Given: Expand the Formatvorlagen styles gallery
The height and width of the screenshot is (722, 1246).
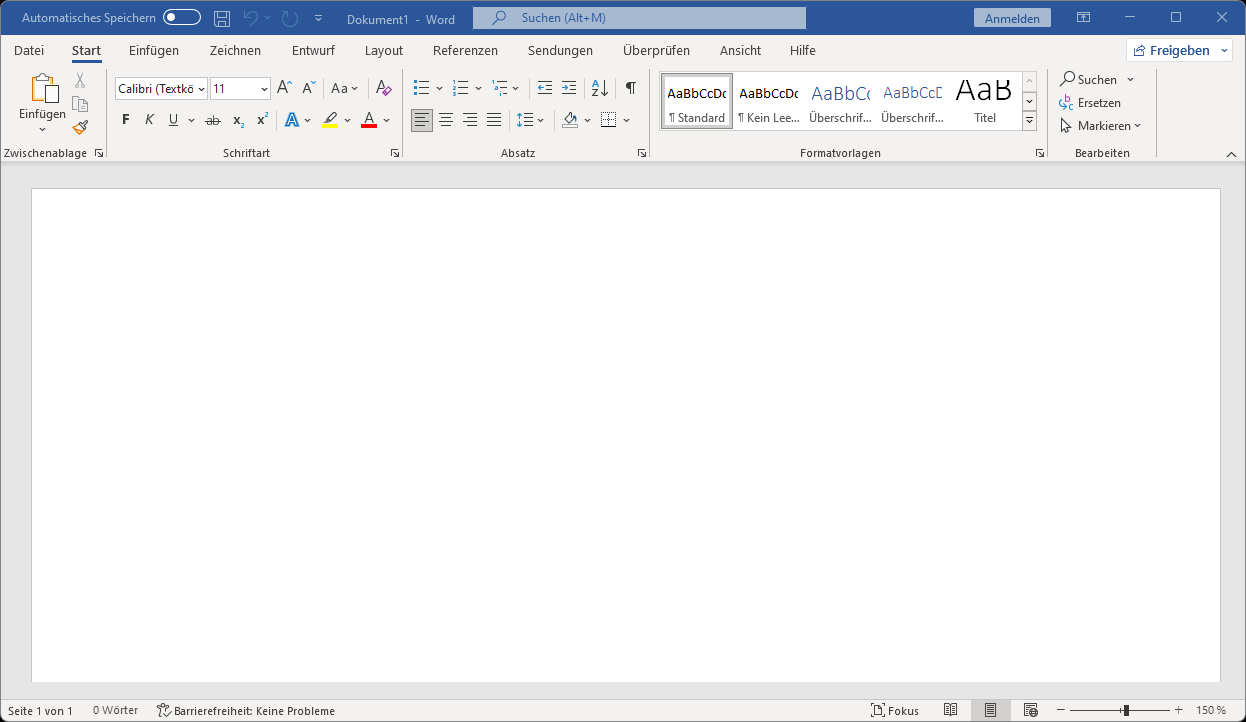Looking at the screenshot, I should [1029, 121].
